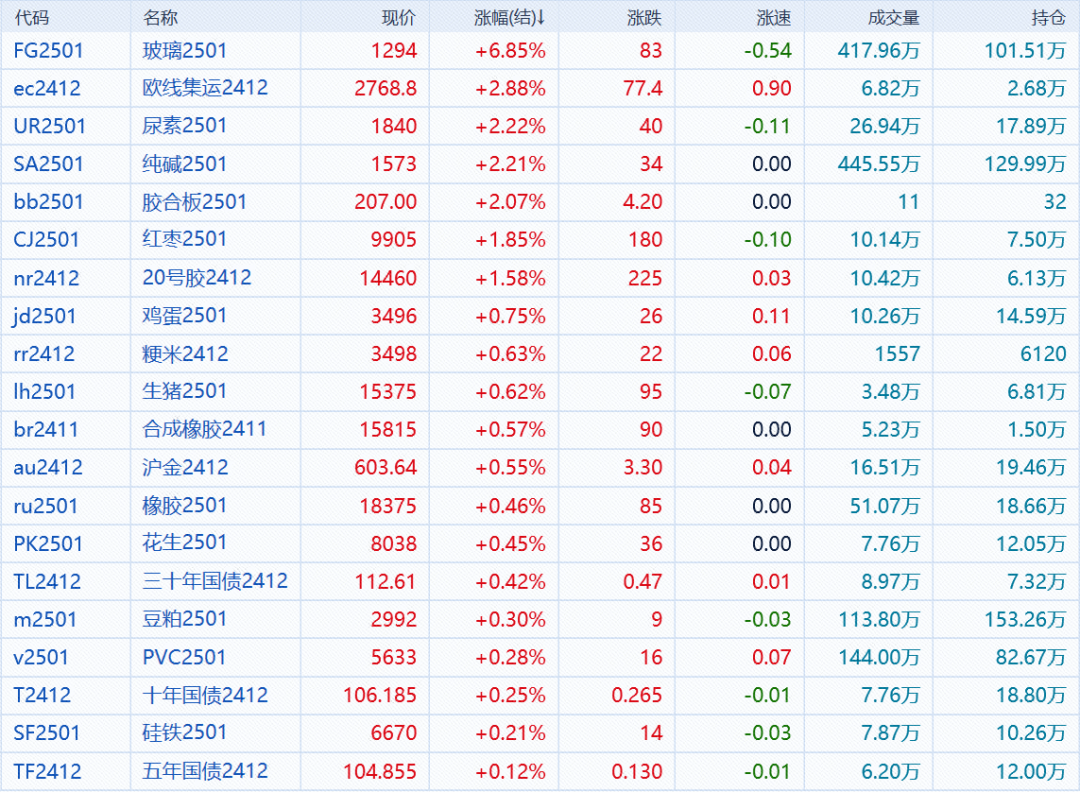
Task: Click the +2.07% change cell
Action: [510, 202]
